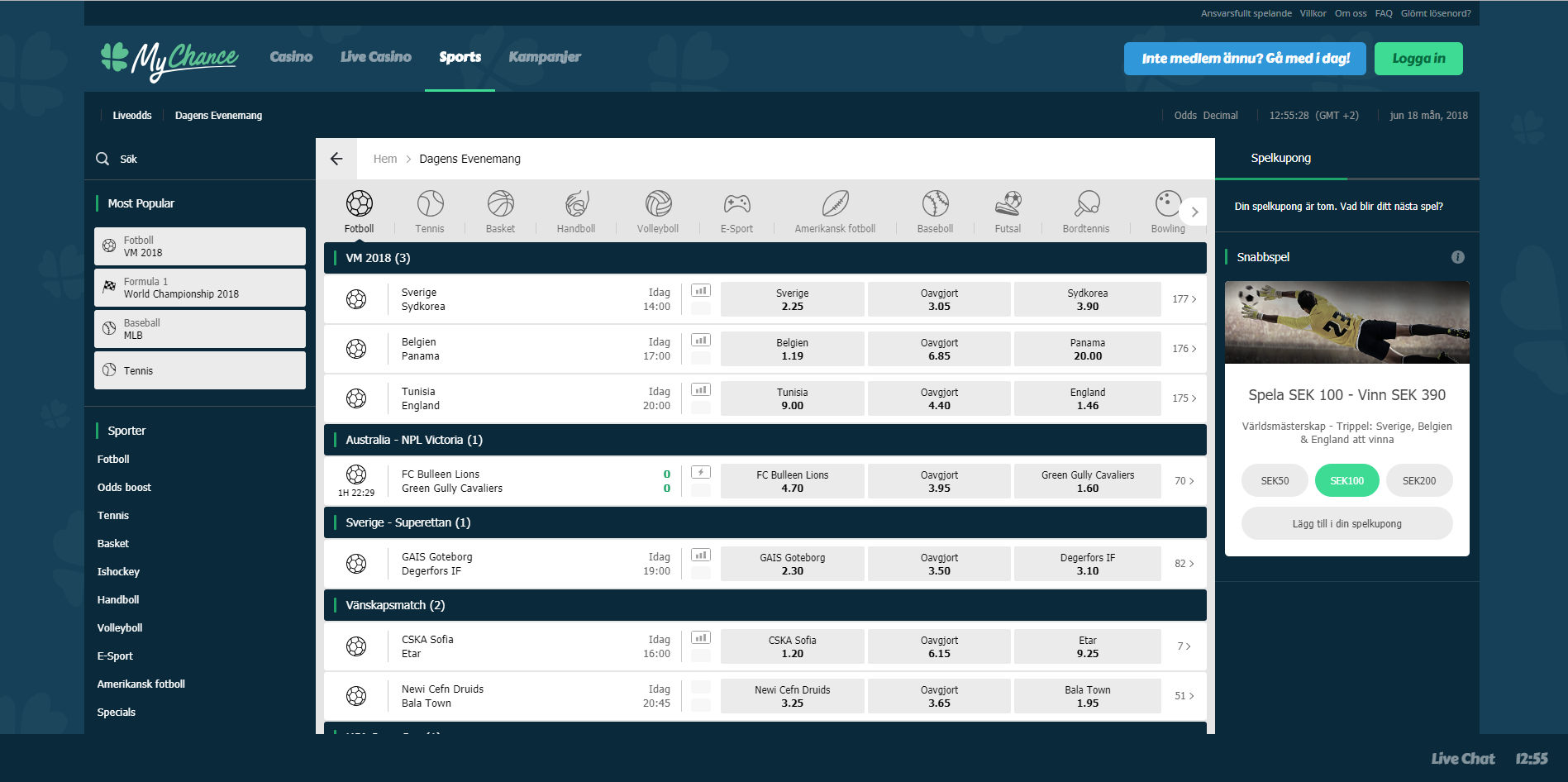The image size is (1568, 782).
Task: Pick Panama odds 20.00
Action: tap(1088, 349)
